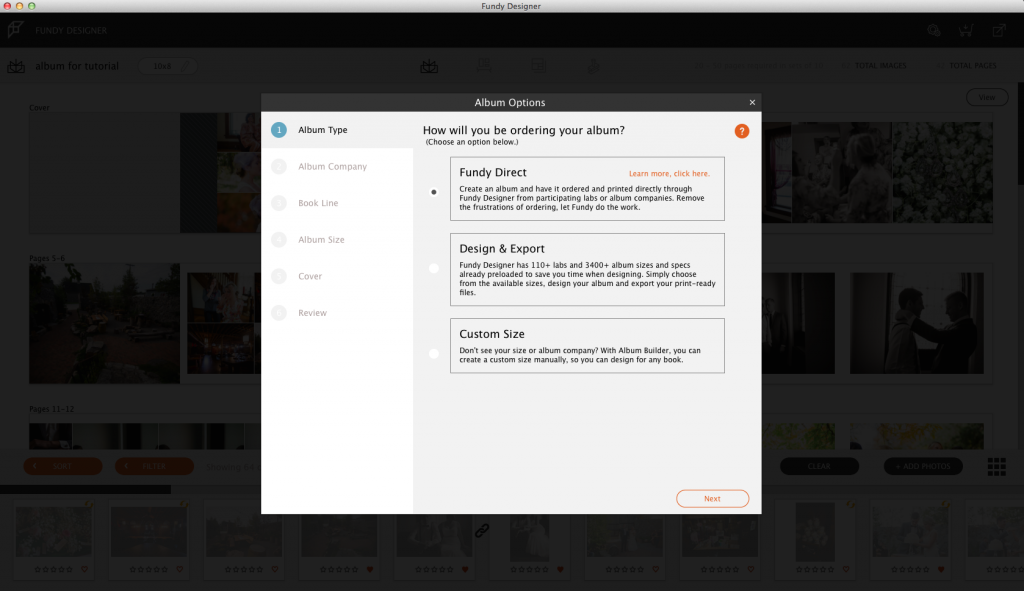The height and width of the screenshot is (591, 1024).
Task: Click the horizontal scrollbar above the filmstrip
Action: 86,489
